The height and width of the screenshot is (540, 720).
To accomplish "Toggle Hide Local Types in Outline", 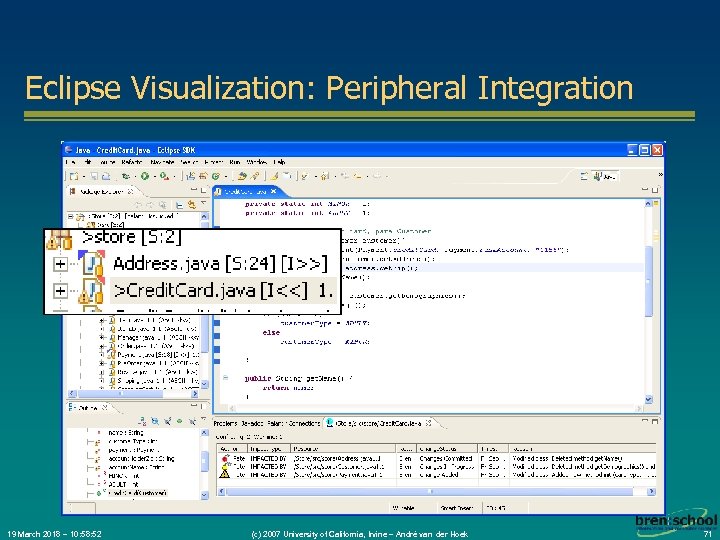I will pos(192,421).
